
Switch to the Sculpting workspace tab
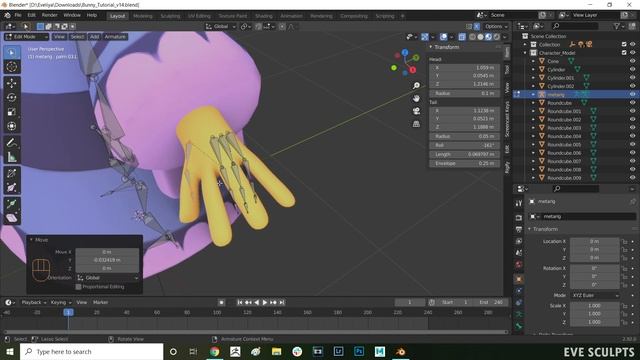(170, 16)
